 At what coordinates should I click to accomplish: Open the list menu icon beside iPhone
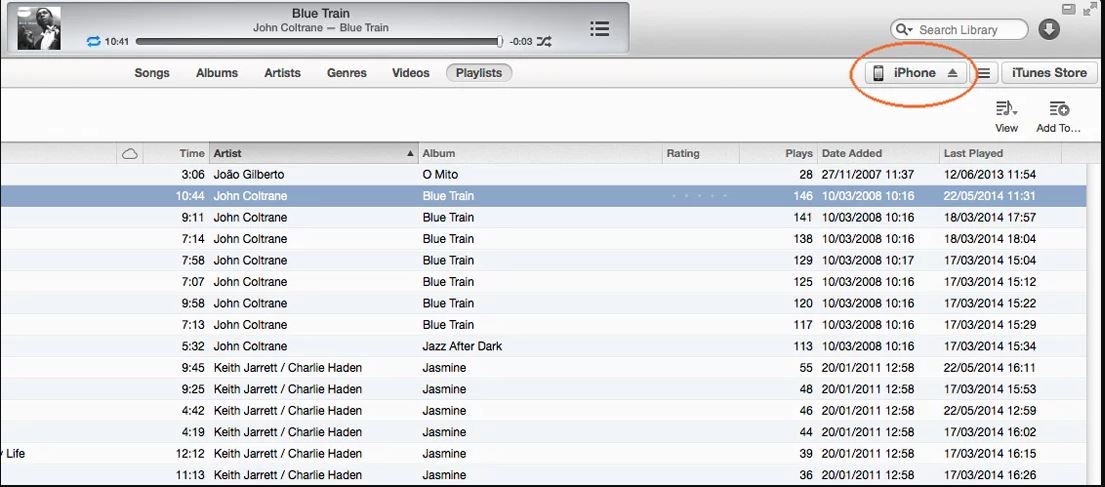pos(984,73)
